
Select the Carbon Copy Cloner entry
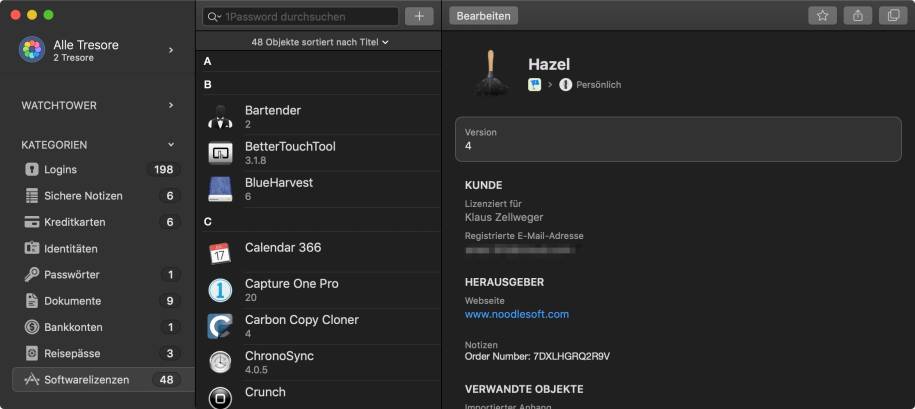pyautogui.click(x=321, y=326)
